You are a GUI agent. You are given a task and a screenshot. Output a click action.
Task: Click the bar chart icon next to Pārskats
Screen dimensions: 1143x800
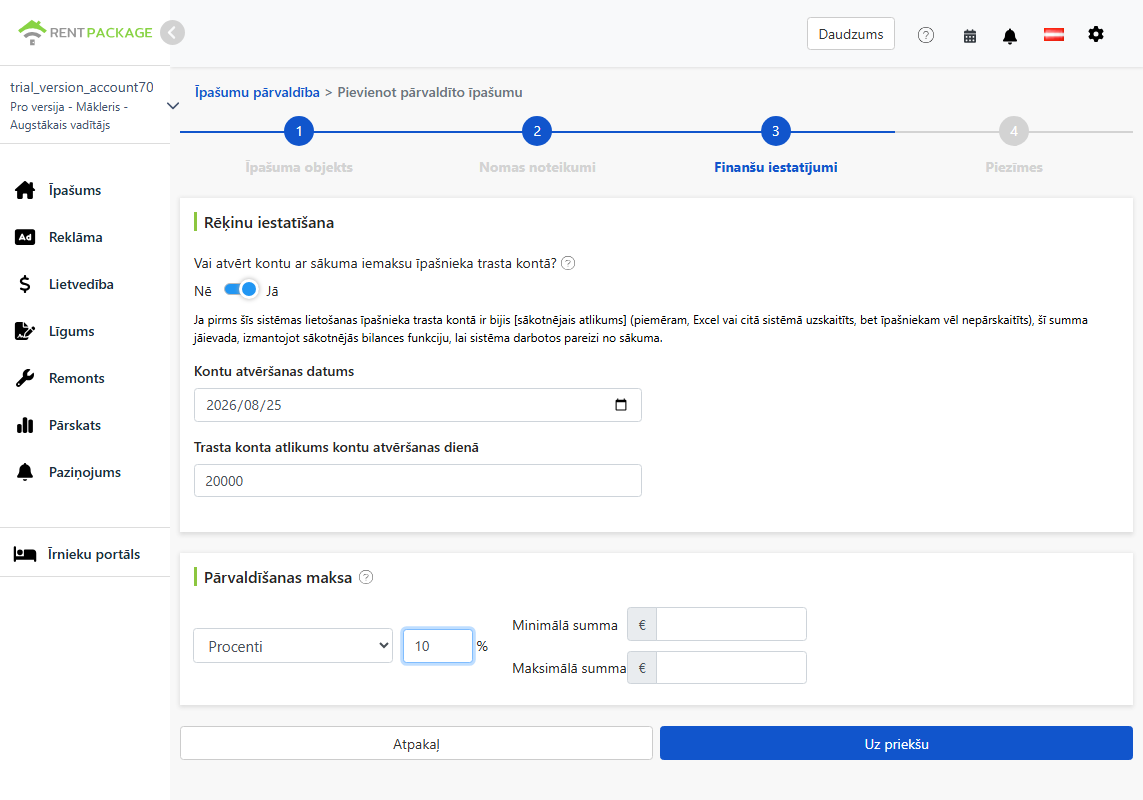[25, 425]
